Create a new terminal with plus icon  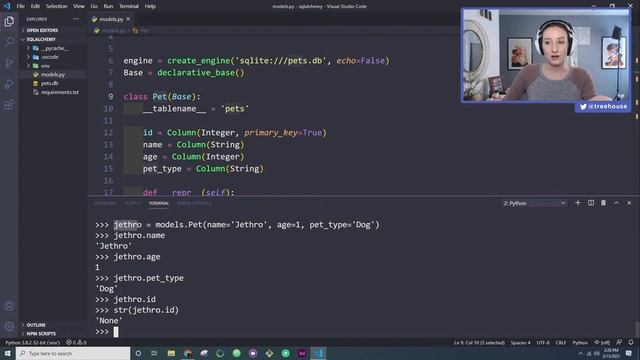click(x=578, y=203)
